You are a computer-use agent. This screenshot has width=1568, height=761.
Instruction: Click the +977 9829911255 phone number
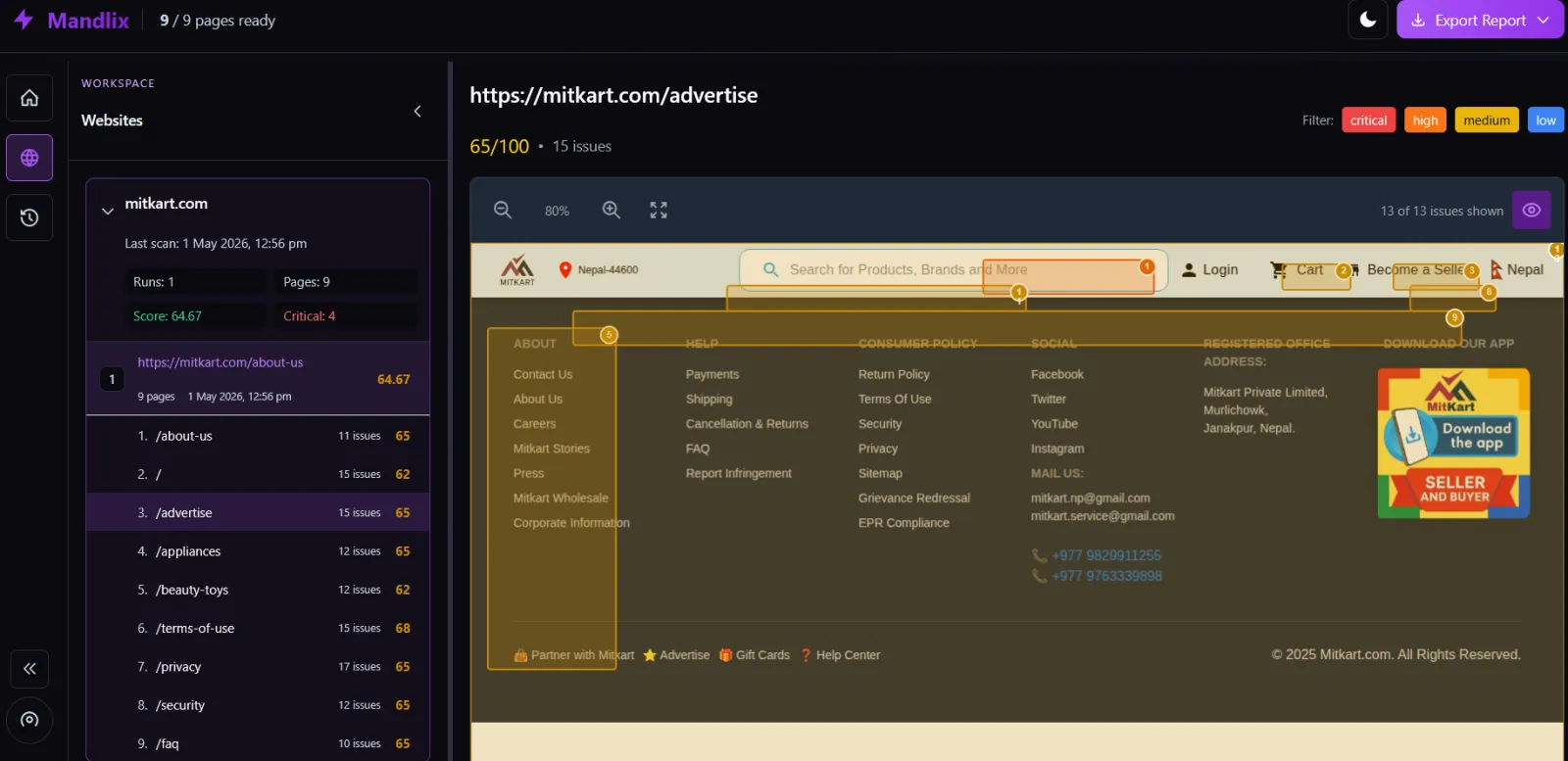click(x=1106, y=555)
